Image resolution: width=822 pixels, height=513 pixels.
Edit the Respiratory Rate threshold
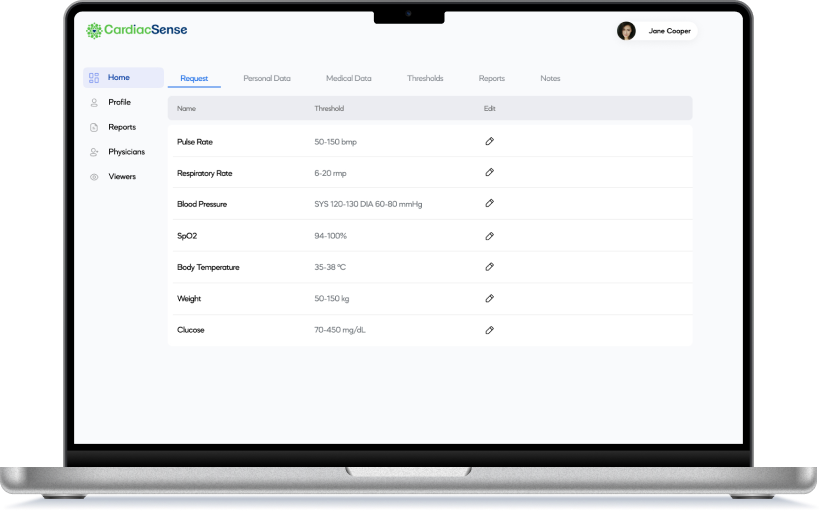(x=489, y=173)
